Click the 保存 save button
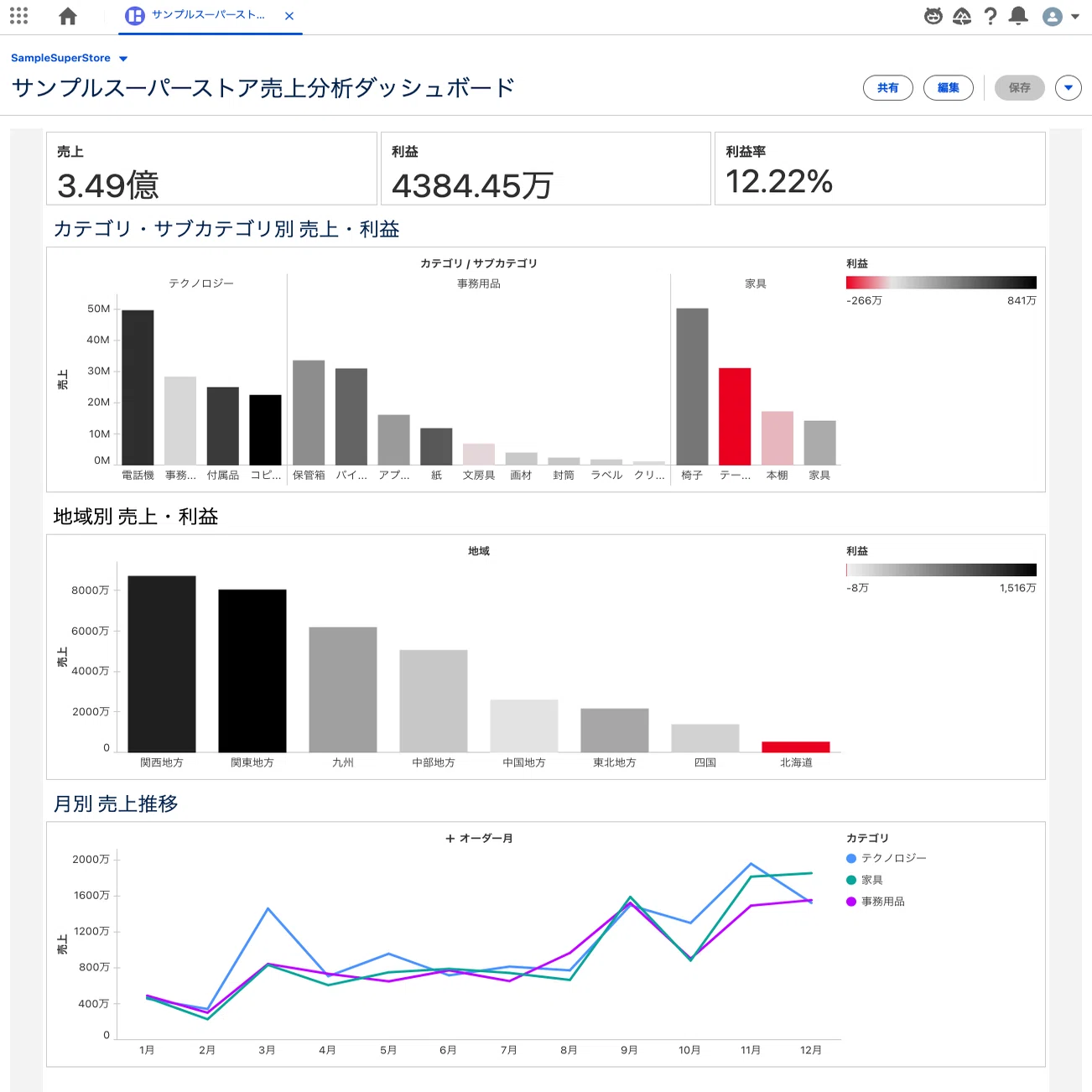Image resolution: width=1092 pixels, height=1092 pixels. [1020, 88]
